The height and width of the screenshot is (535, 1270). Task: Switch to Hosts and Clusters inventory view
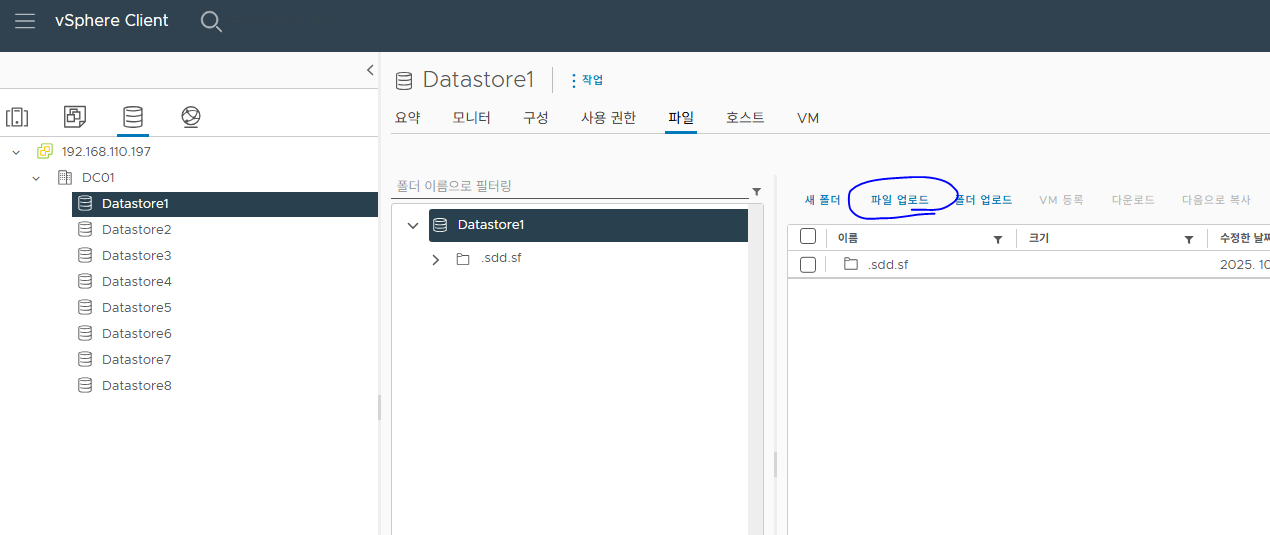click(x=17, y=117)
